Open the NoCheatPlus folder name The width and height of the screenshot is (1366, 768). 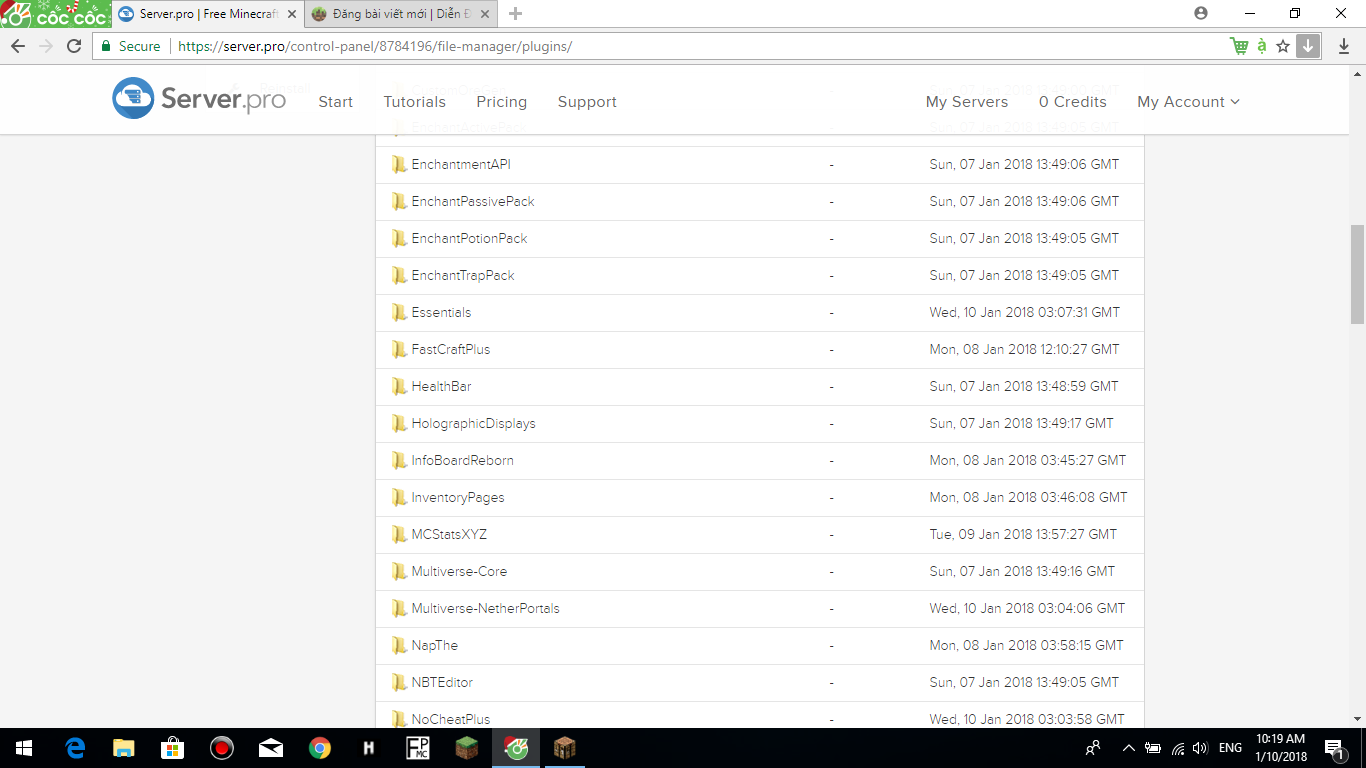click(x=451, y=719)
